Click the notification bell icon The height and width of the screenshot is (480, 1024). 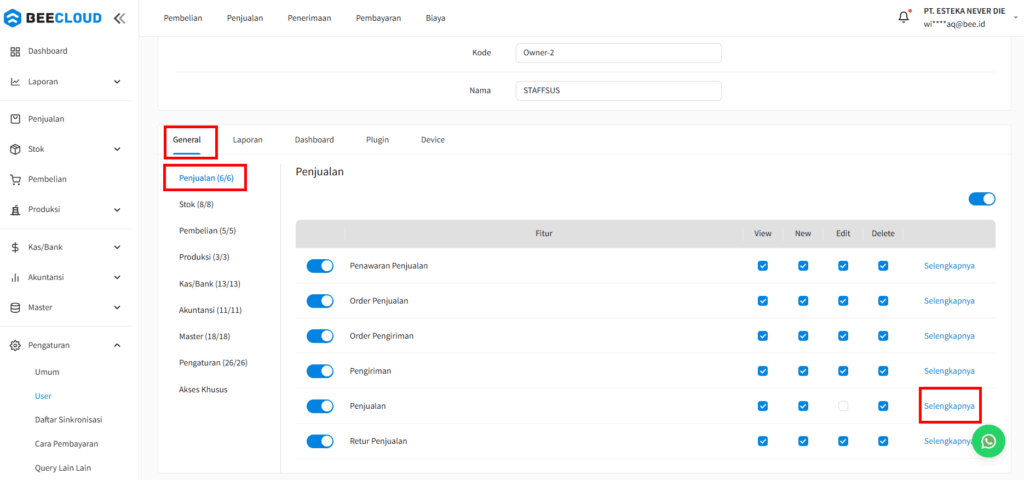click(x=904, y=17)
